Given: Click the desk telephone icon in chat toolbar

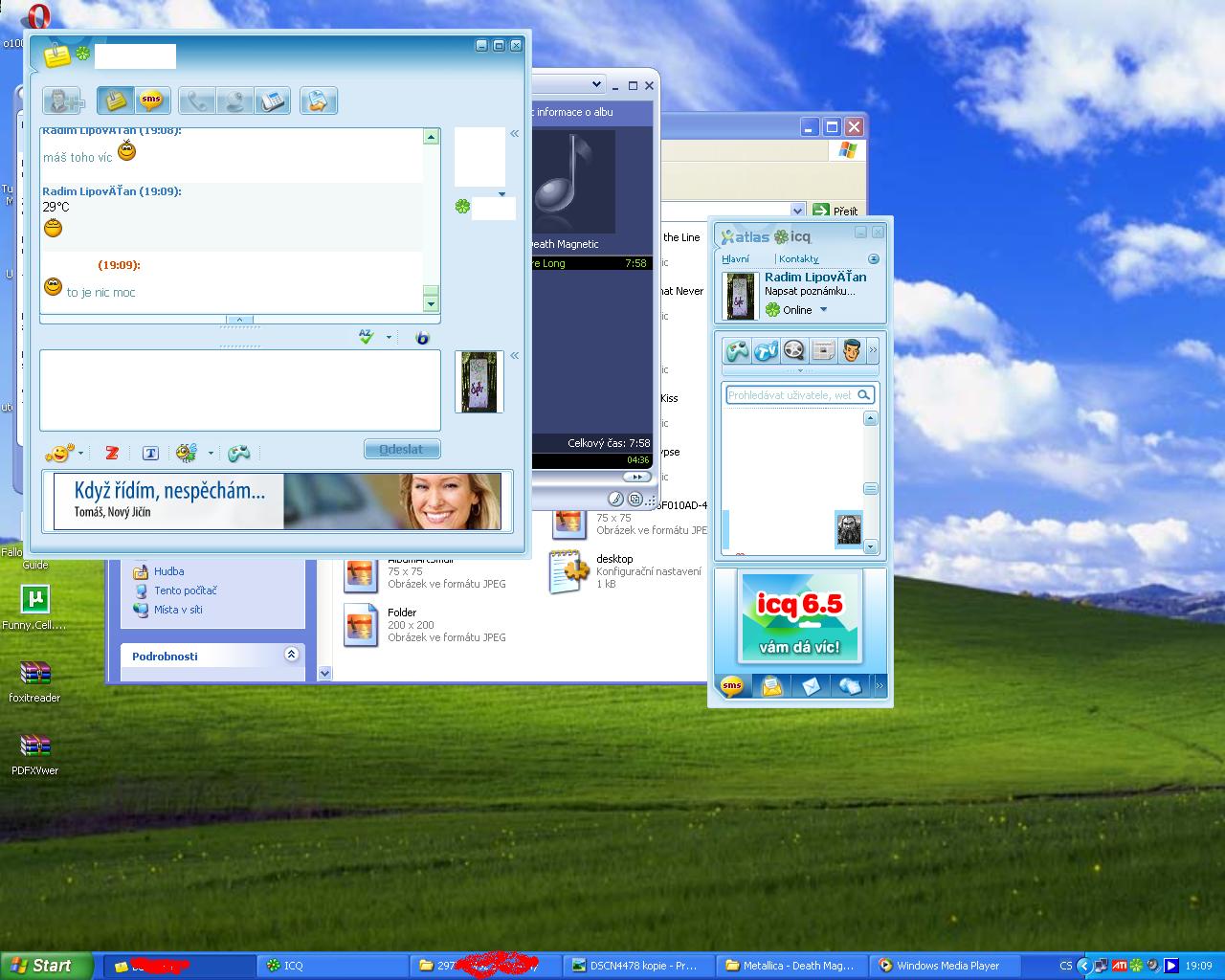Looking at the screenshot, I should pos(272,100).
